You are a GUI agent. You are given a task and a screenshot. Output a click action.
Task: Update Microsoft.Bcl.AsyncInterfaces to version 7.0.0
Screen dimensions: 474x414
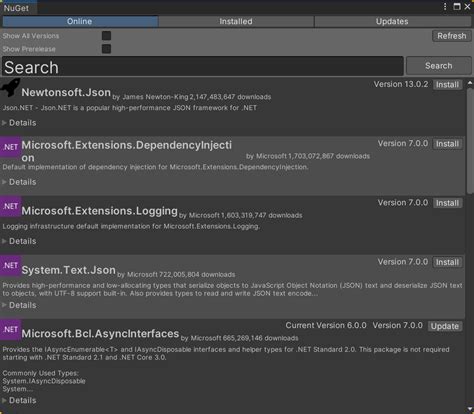(445, 326)
